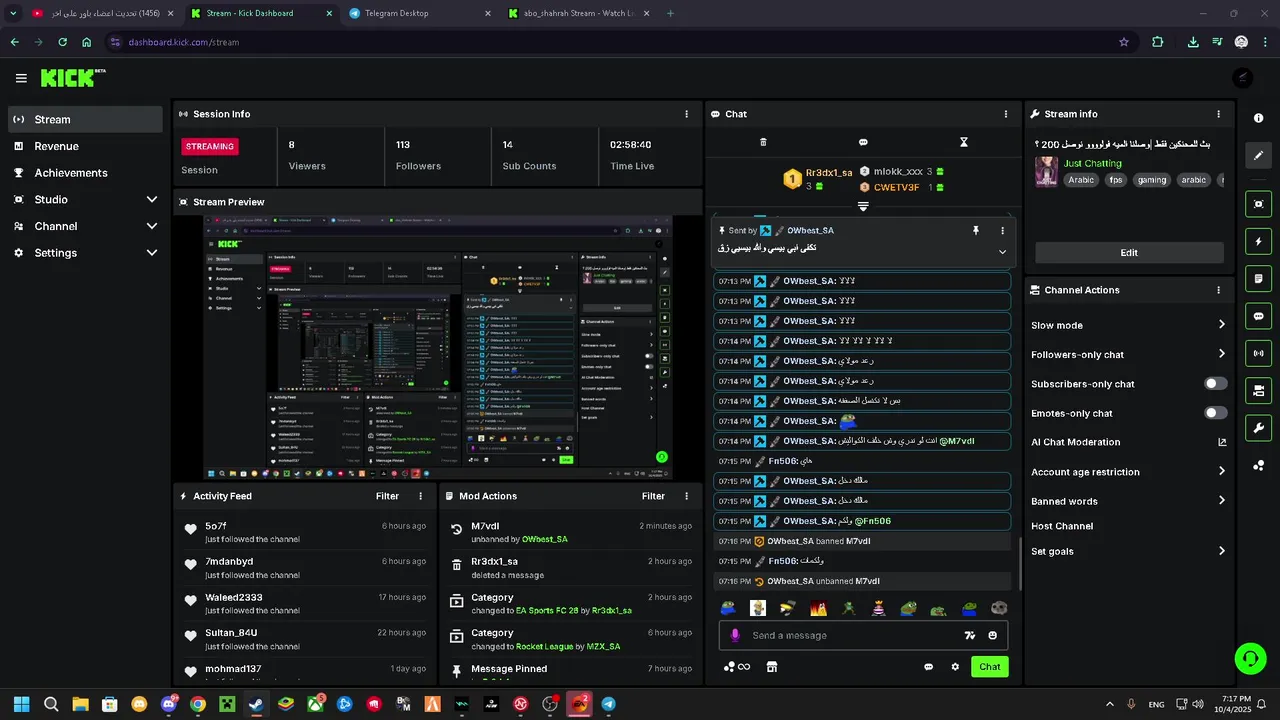
Task: Open Achievements page in sidebar
Action: click(85, 173)
